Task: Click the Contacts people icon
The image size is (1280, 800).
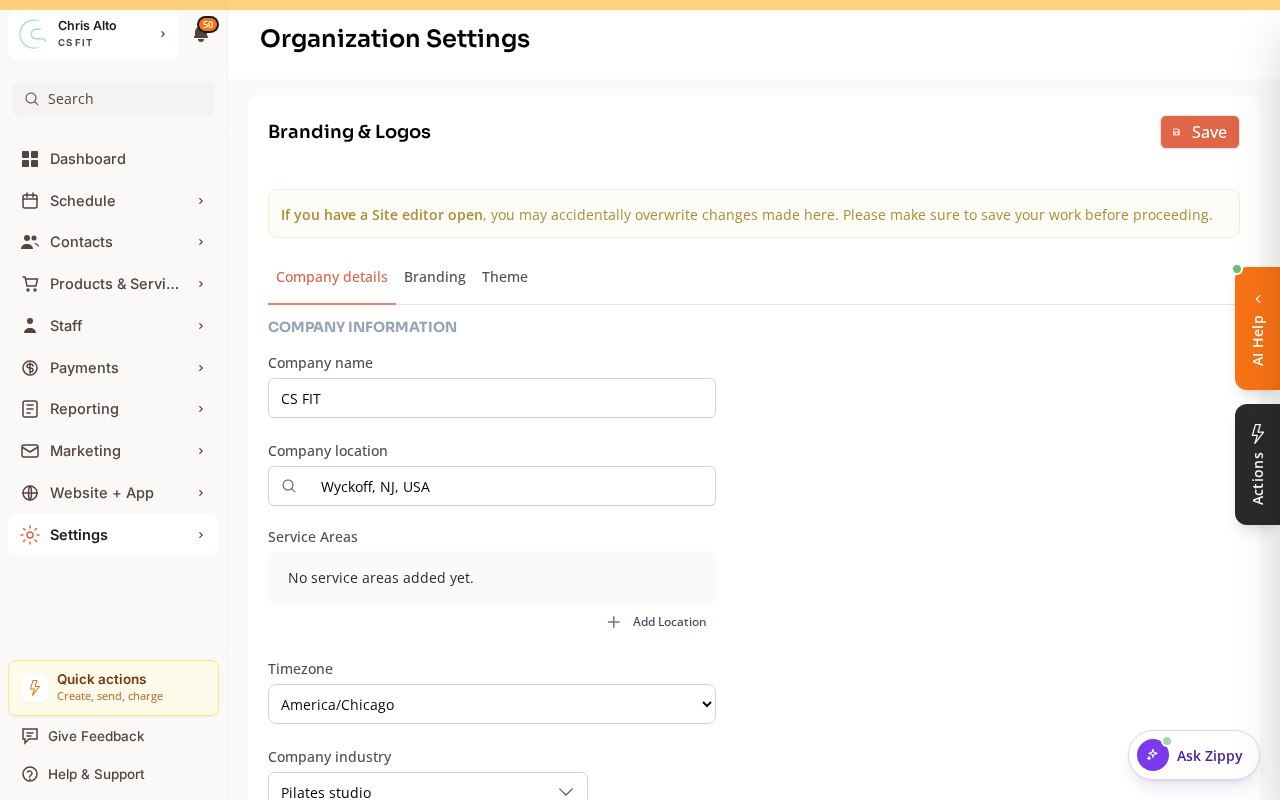Action: [30, 242]
